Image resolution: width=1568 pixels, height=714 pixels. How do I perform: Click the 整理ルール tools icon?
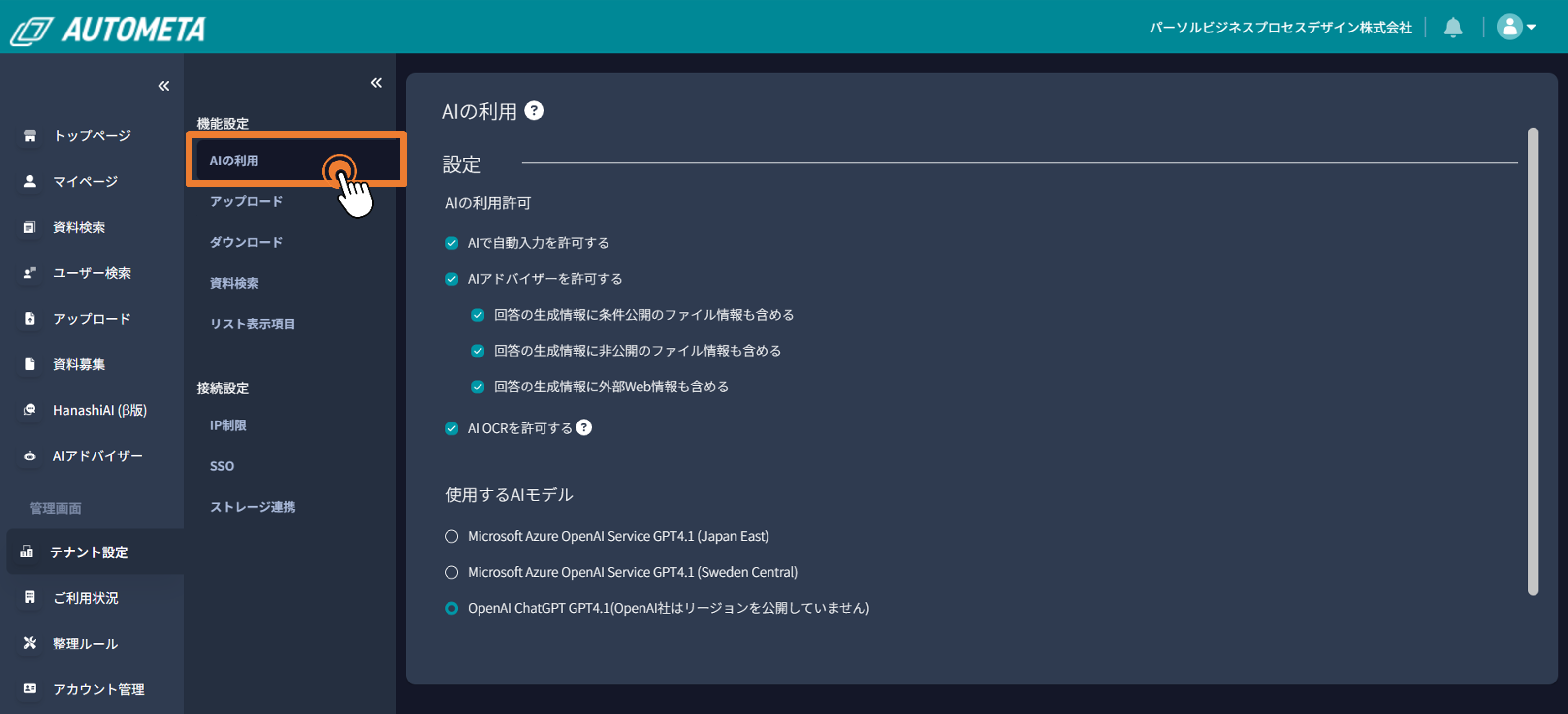click(30, 644)
